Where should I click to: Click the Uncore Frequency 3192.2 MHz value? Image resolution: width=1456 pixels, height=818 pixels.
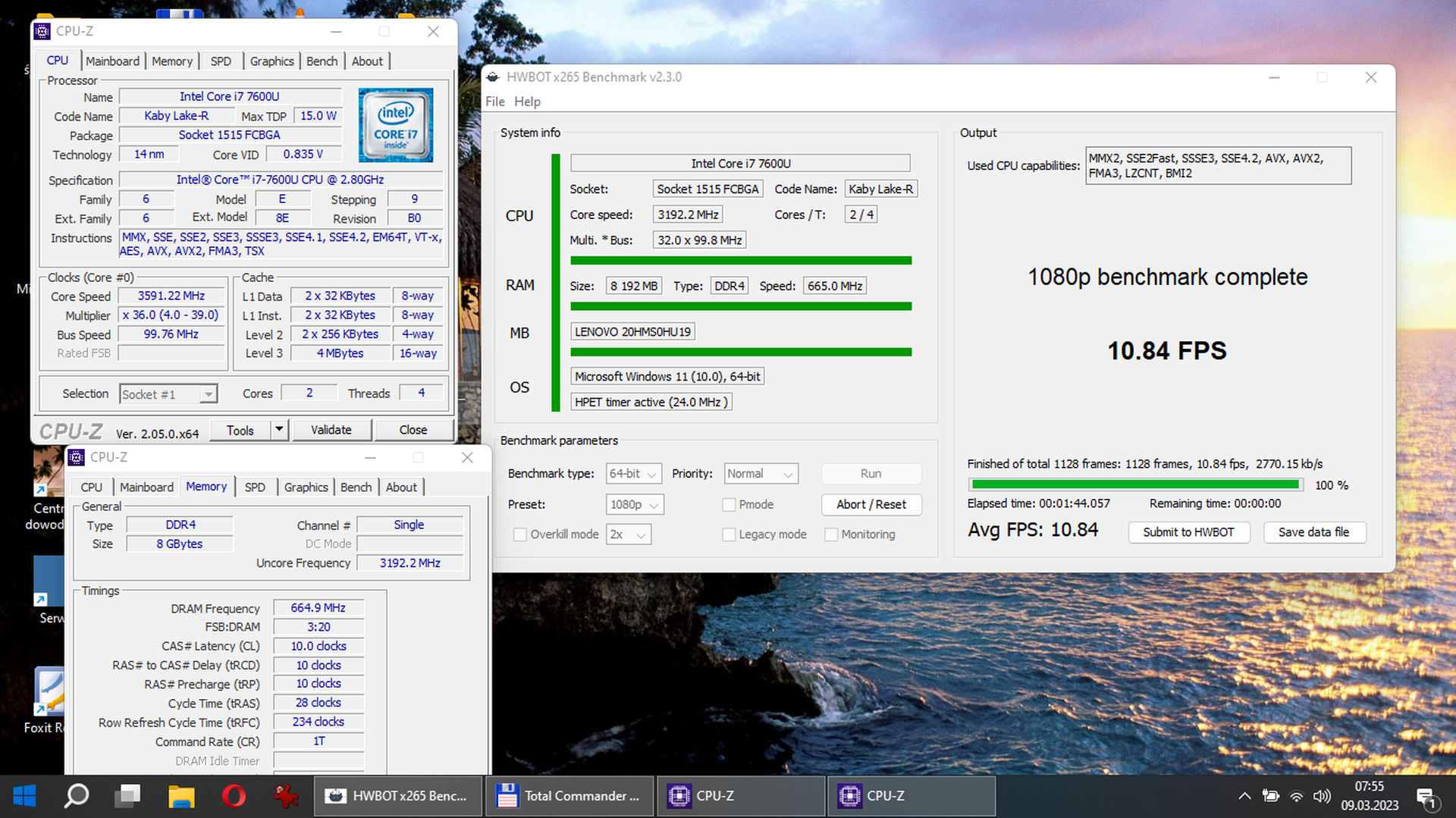409,563
